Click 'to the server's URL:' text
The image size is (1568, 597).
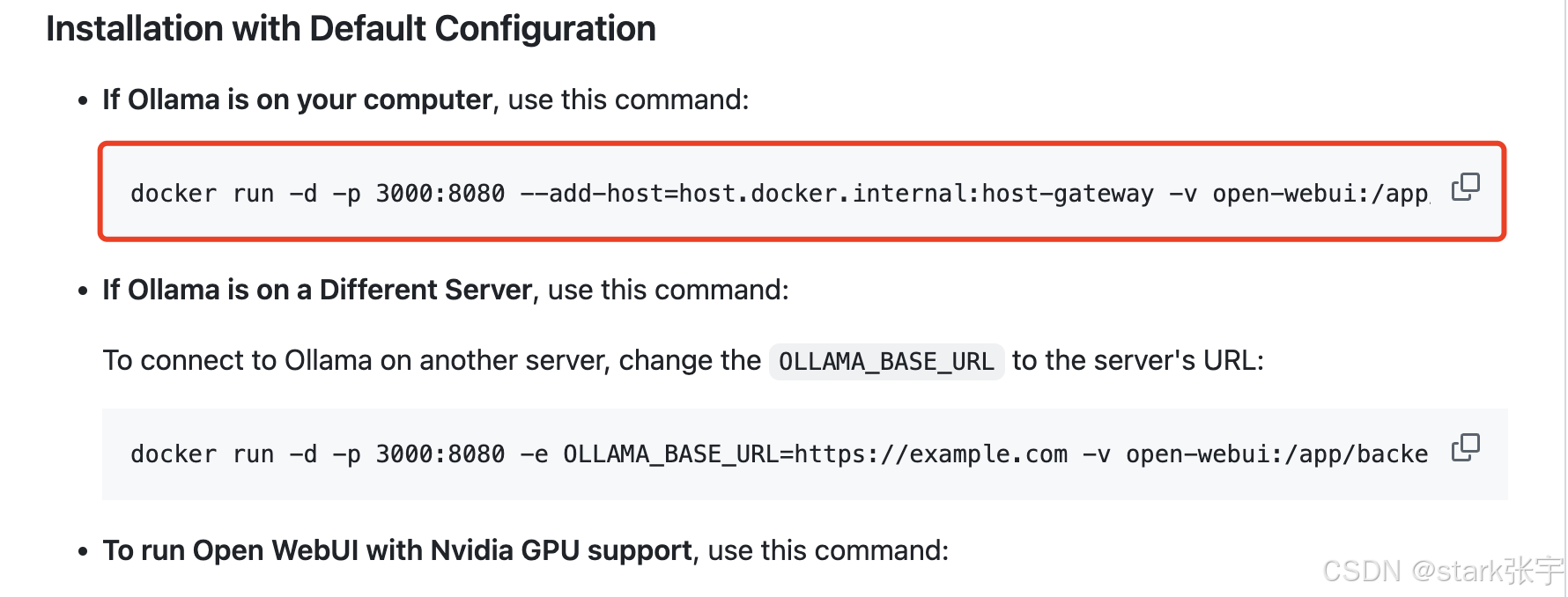pos(1137,361)
